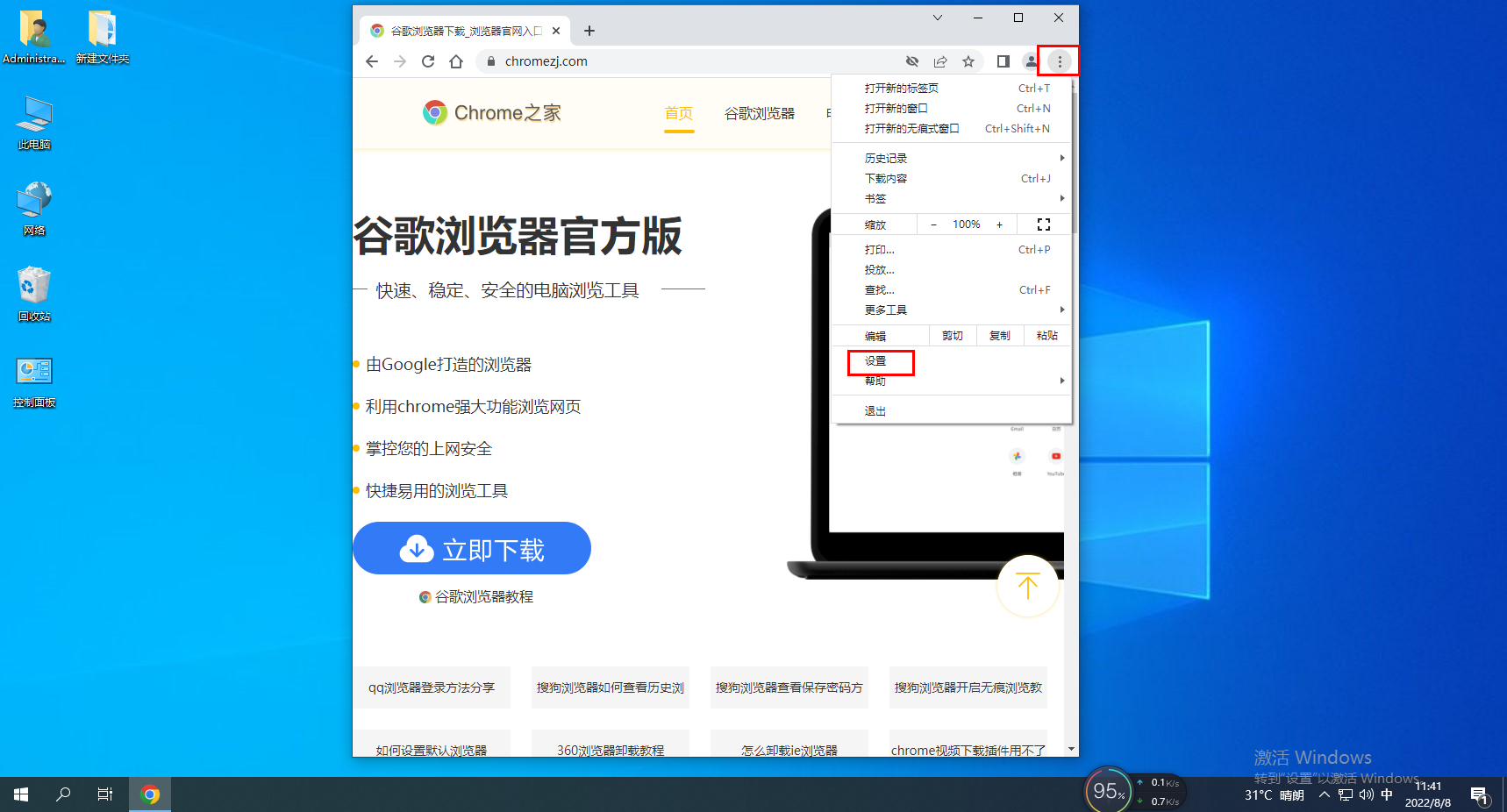
Task: Click the share icon in toolbar
Action: [x=940, y=61]
